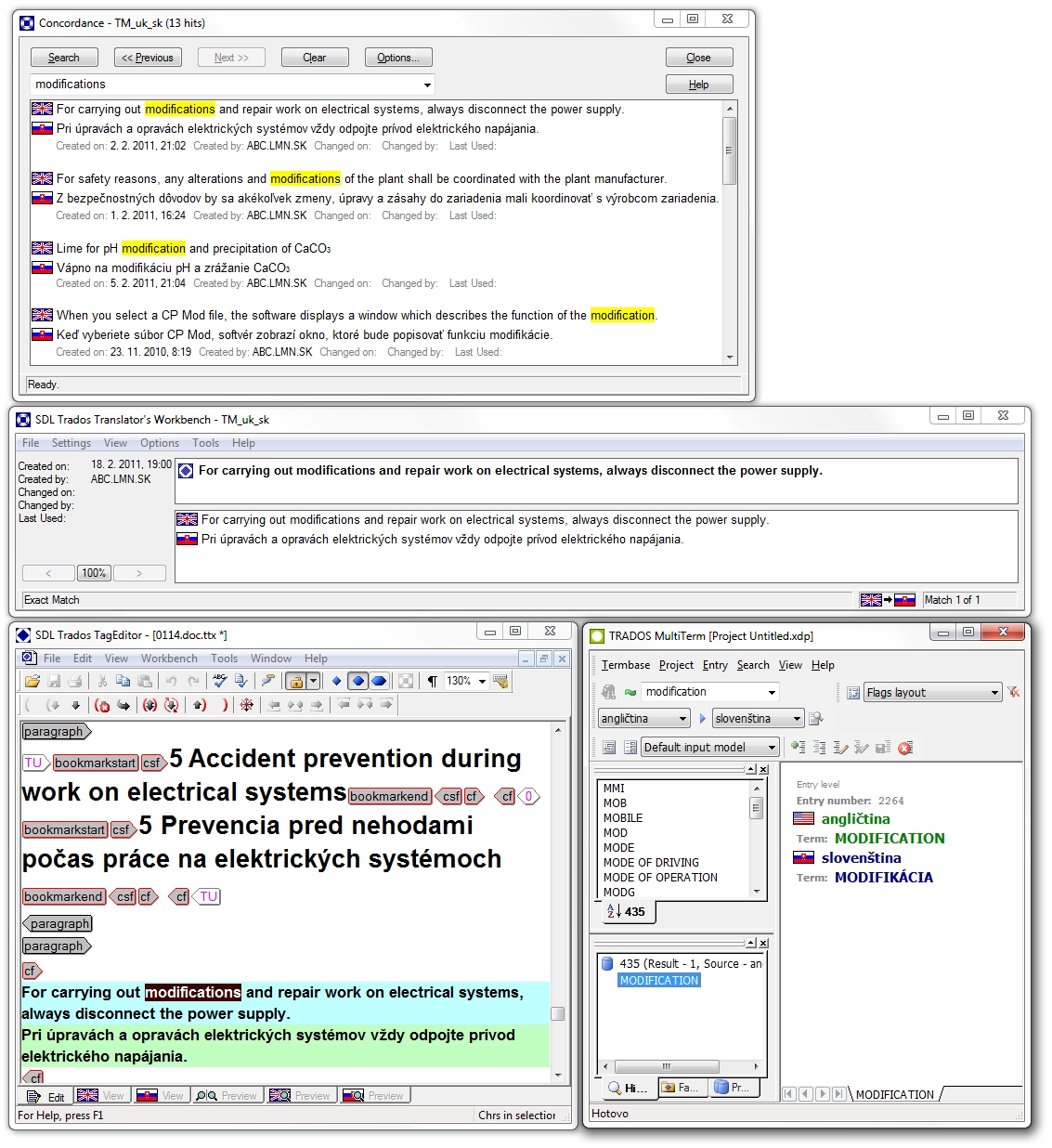The image size is (1052, 1148).
Task: Click the Next >> button in Concordance
Action: [x=231, y=58]
